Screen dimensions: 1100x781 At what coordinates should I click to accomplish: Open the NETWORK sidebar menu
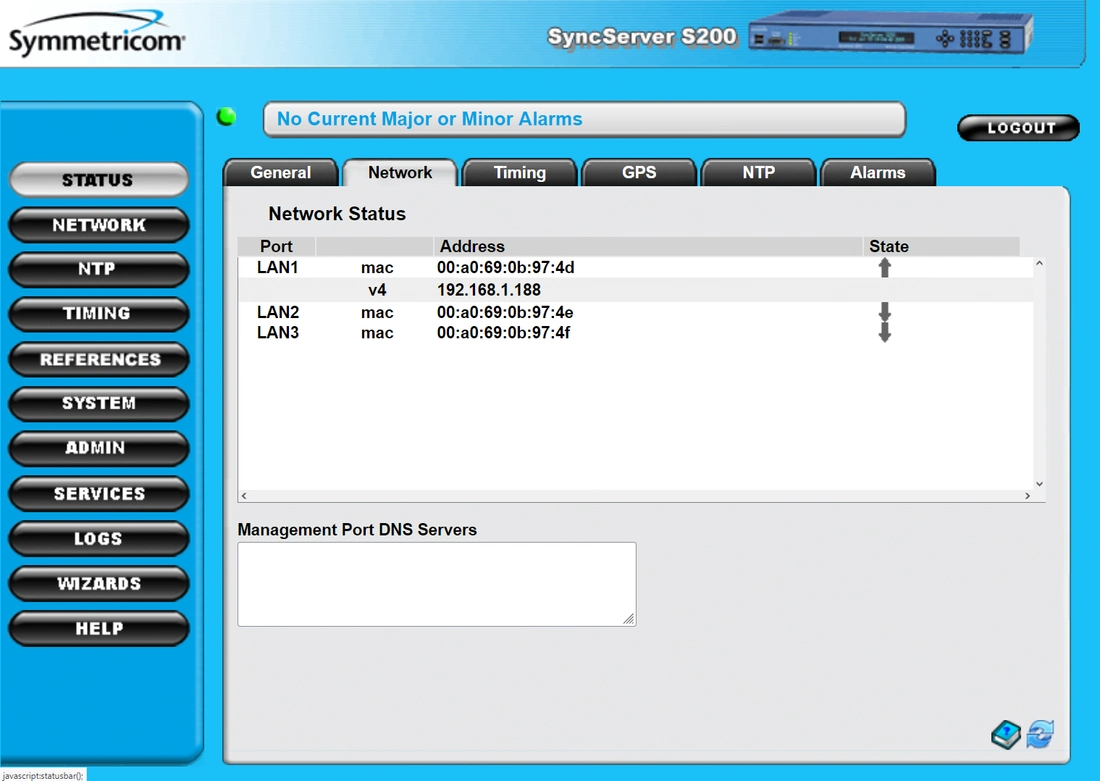click(98, 225)
